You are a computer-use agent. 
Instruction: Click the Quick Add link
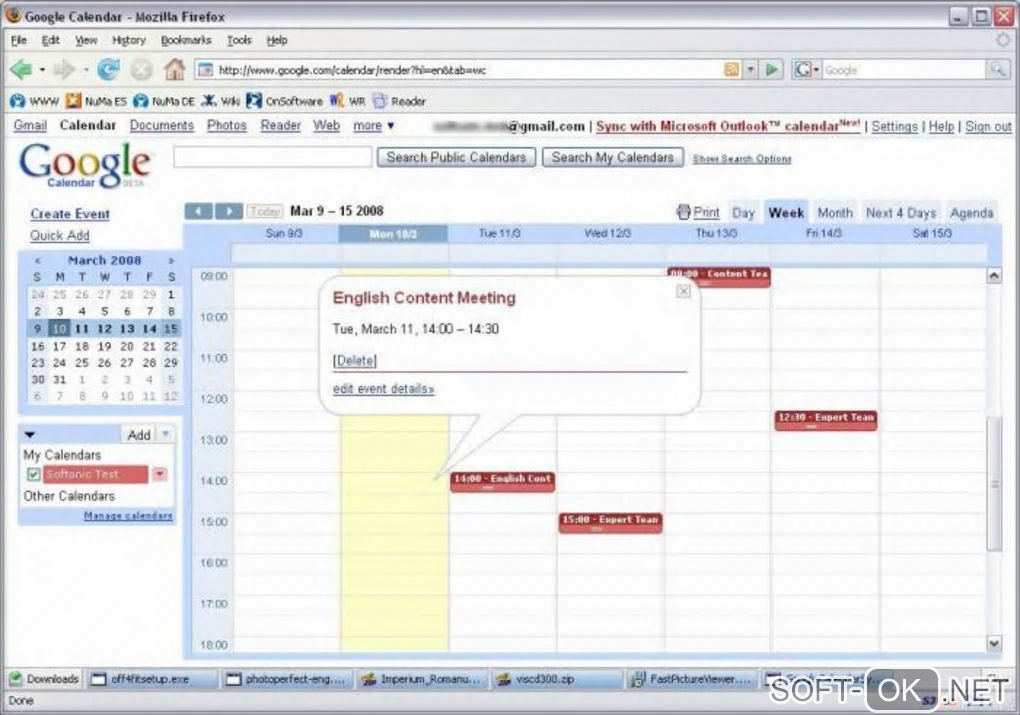click(60, 236)
